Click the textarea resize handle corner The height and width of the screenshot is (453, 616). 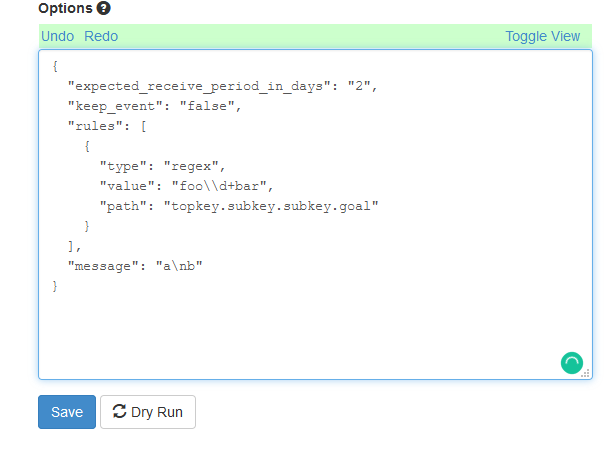[x=586, y=374]
